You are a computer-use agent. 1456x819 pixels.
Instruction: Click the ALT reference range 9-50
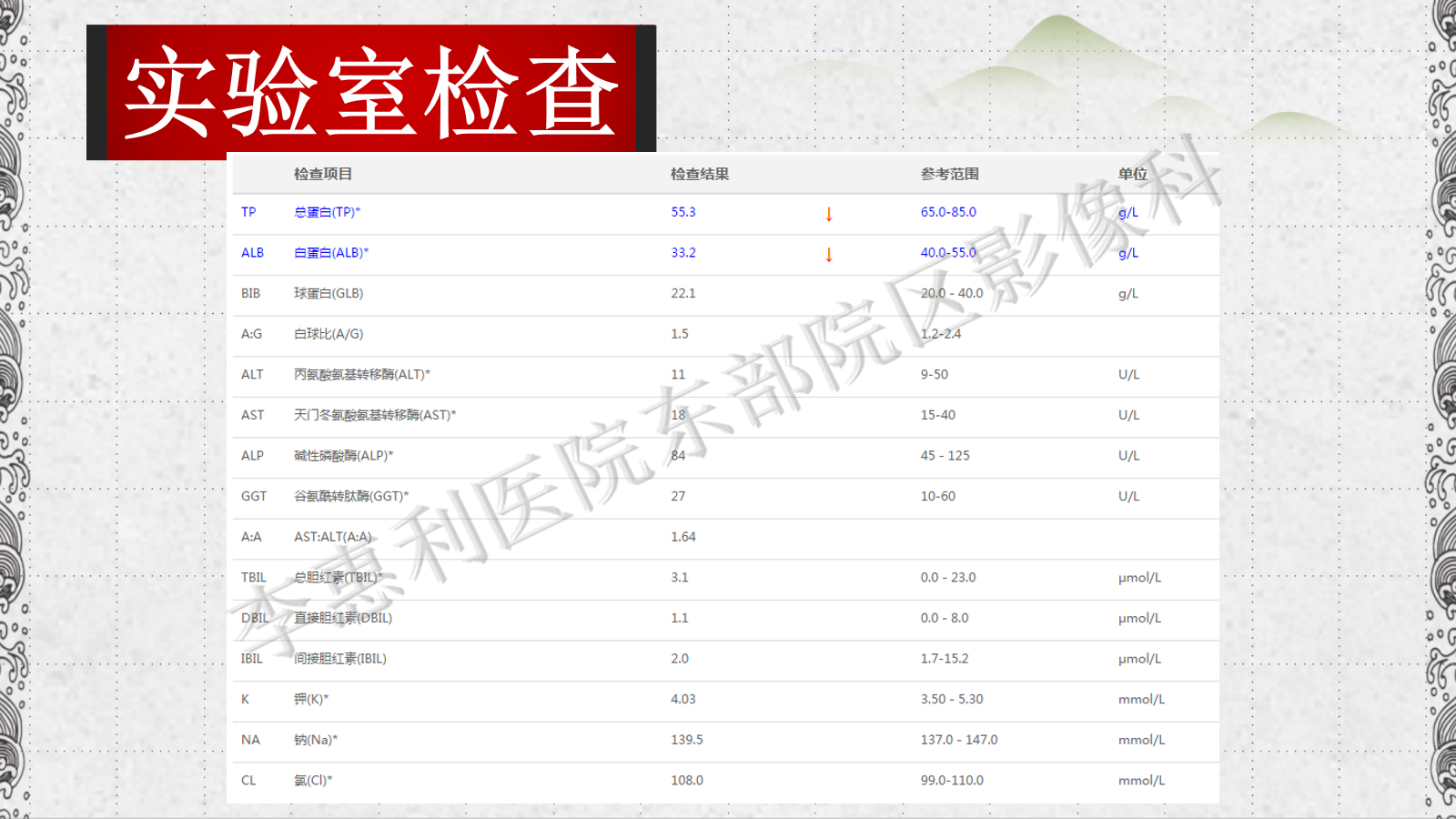tap(935, 374)
